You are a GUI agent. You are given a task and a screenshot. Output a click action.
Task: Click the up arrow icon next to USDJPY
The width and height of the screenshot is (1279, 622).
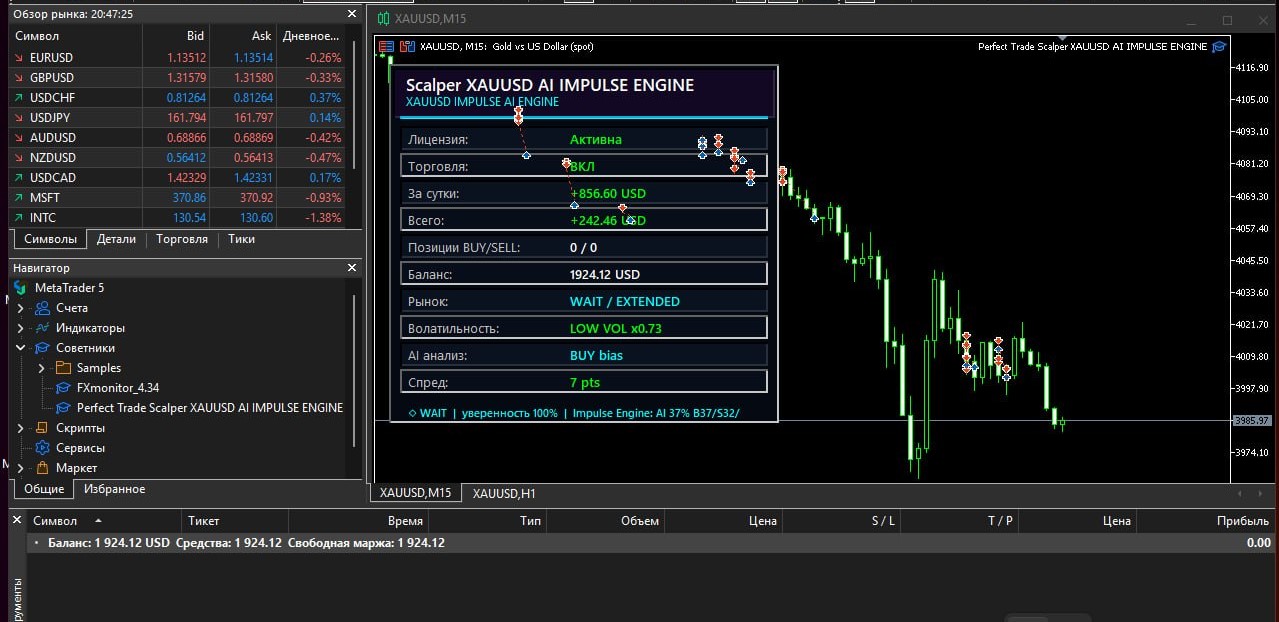[x=19, y=118]
